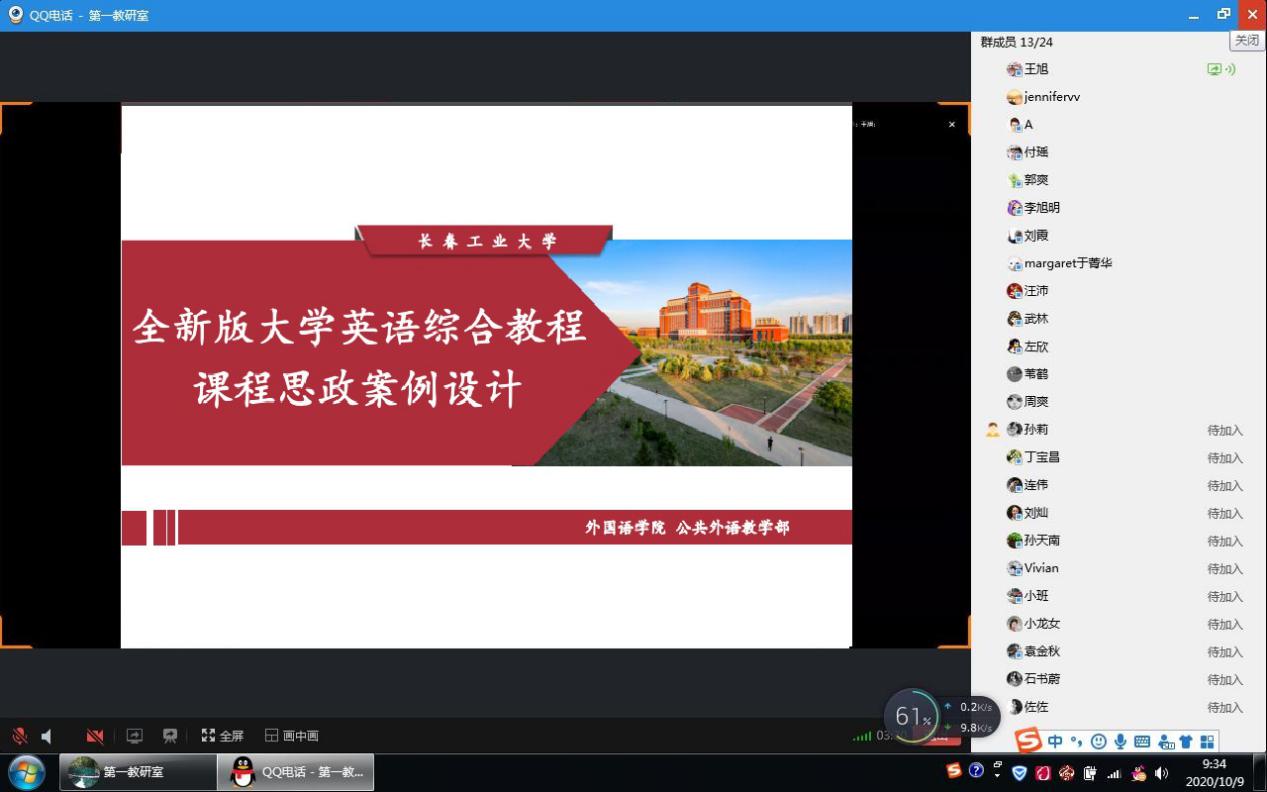The image size is (1267, 792).
Task: Click the system volume tray icon
Action: click(x=1161, y=773)
